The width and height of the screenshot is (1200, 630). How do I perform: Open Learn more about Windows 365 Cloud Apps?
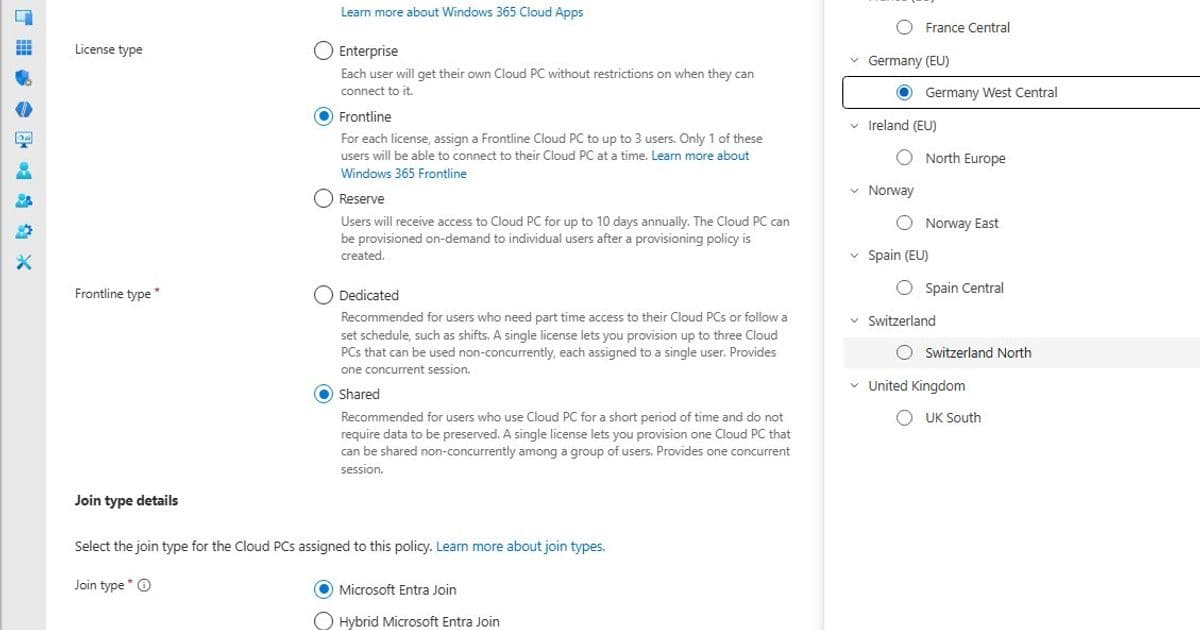pos(461,12)
